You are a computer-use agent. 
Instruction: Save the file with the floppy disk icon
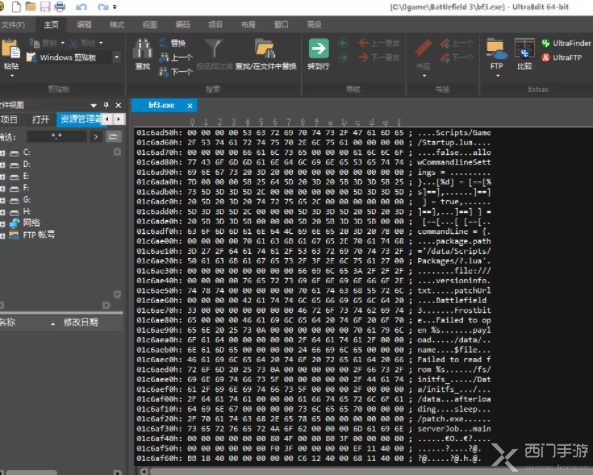tap(45, 6)
